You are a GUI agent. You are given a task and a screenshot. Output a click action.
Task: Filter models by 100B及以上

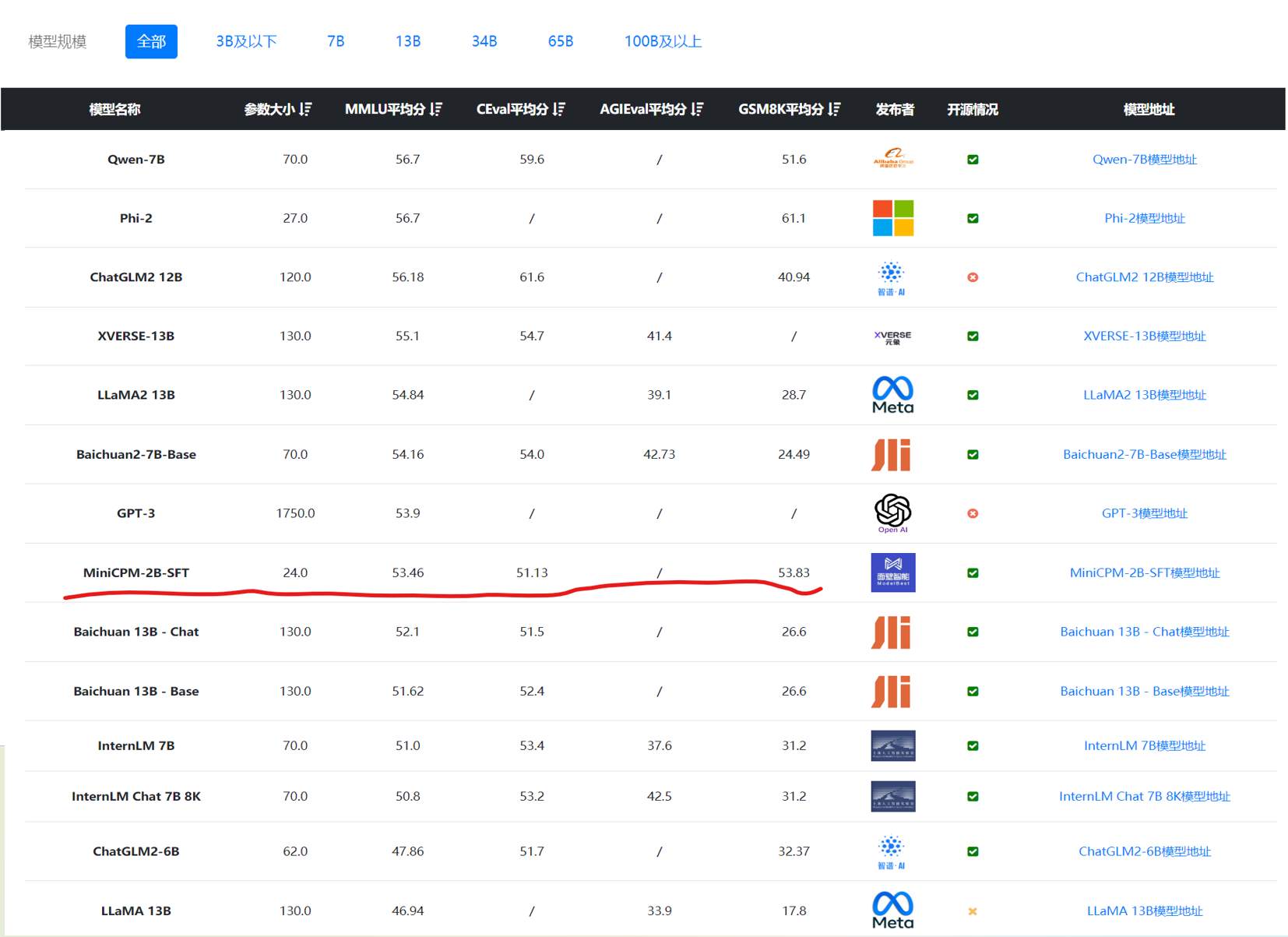[x=663, y=41]
